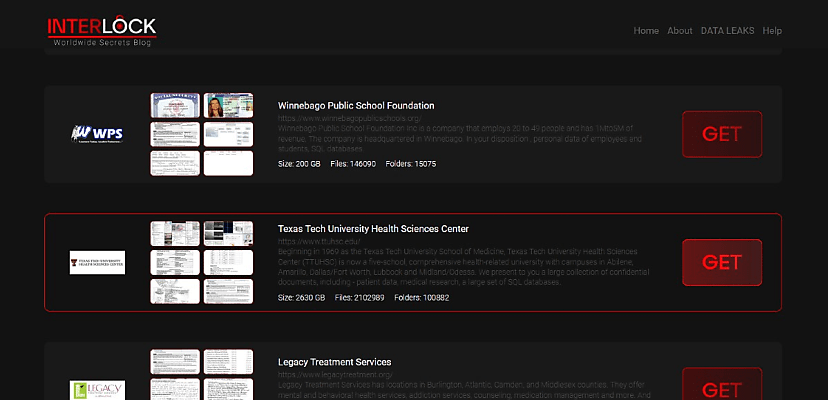Open the Legacy Treatment Services title
The image size is (828, 400).
point(334,362)
